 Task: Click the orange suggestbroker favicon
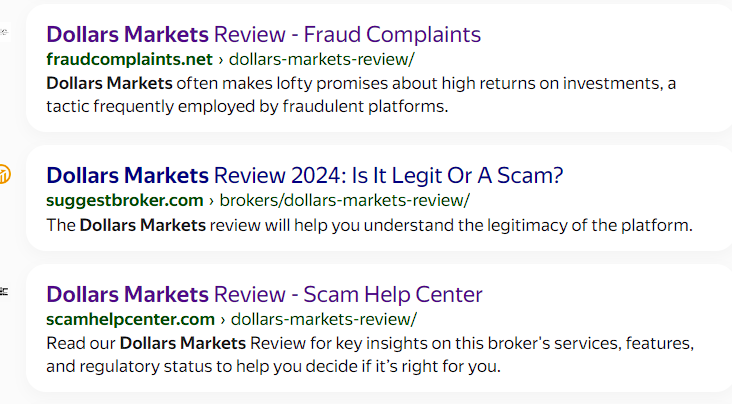pos(5,174)
